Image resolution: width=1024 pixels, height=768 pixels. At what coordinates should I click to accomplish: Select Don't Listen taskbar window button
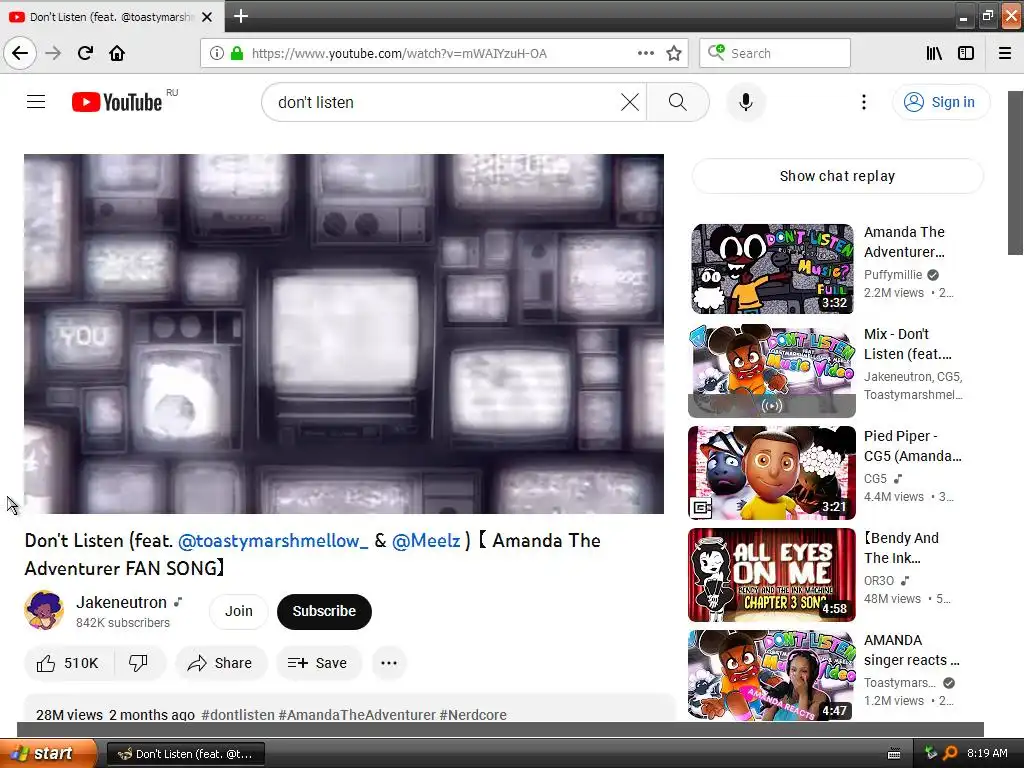185,754
